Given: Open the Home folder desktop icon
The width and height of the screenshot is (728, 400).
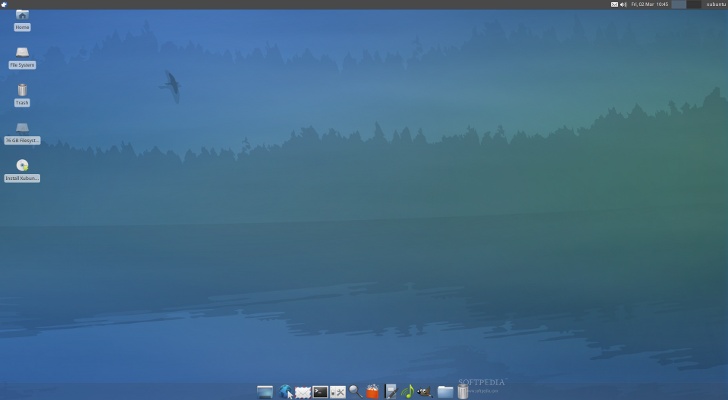Looking at the screenshot, I should click(x=22, y=20).
